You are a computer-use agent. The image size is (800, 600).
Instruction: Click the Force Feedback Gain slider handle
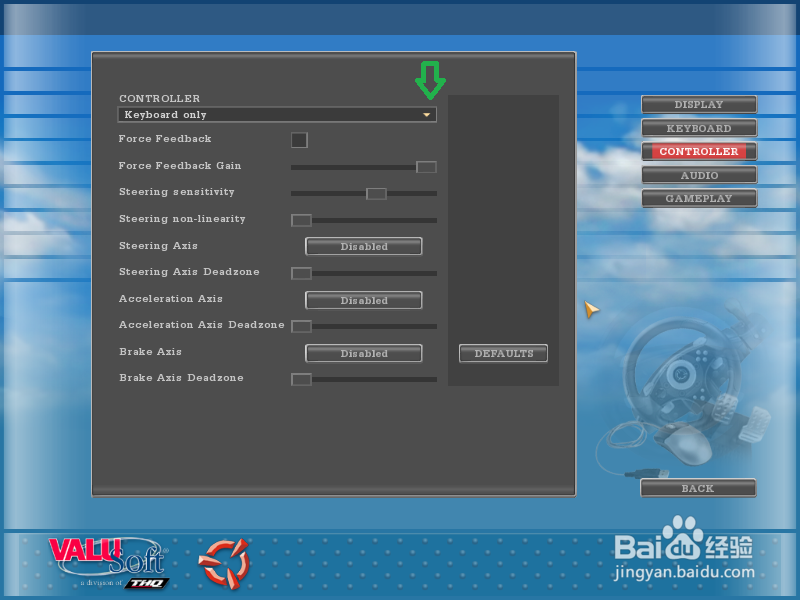click(426, 167)
